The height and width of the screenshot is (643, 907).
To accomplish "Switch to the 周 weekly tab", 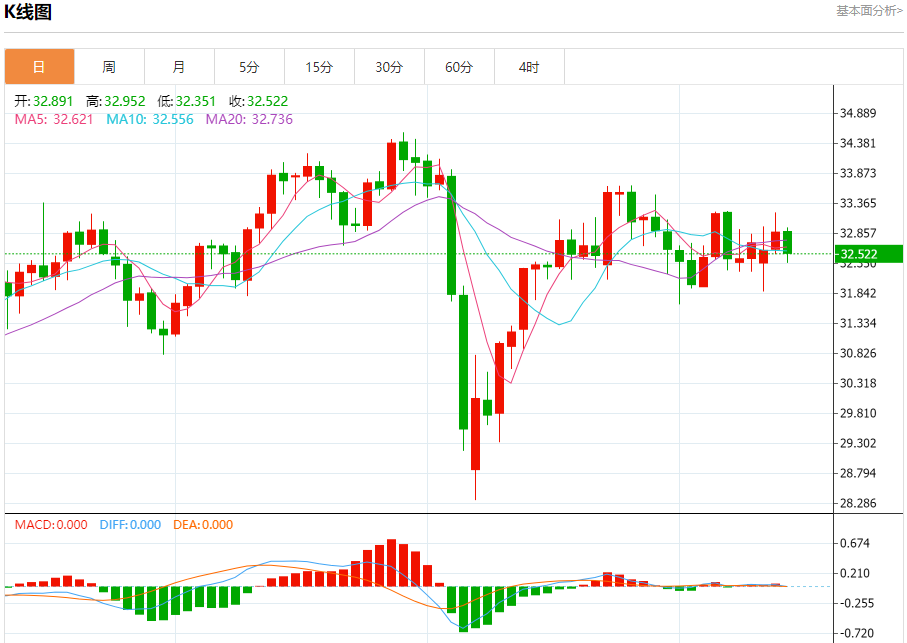I will [109, 67].
